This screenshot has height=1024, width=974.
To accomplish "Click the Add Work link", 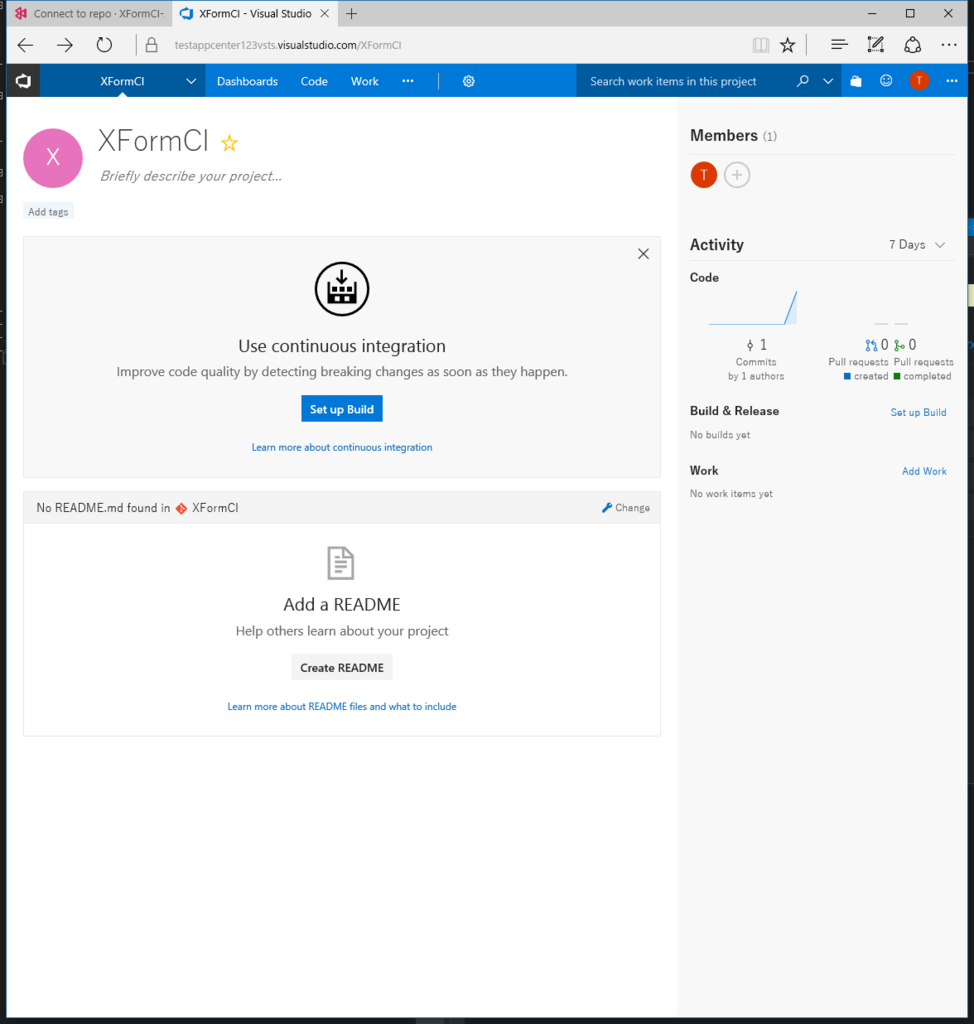I will (924, 471).
